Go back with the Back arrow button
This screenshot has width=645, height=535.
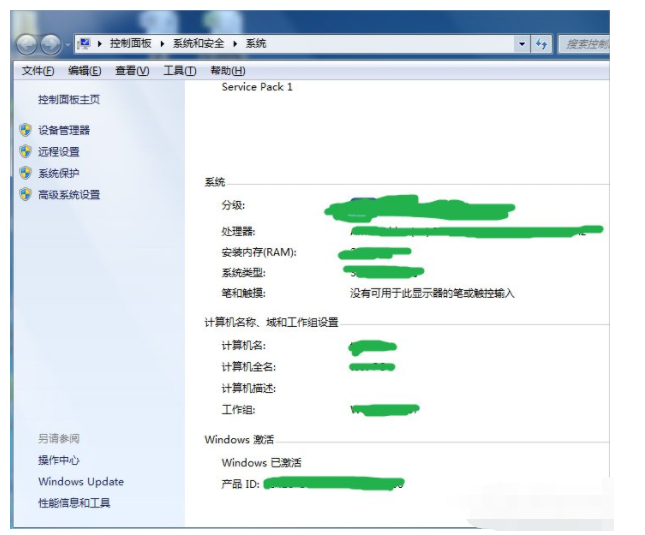28,44
